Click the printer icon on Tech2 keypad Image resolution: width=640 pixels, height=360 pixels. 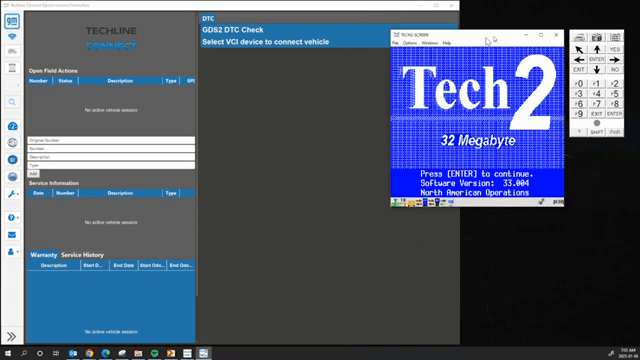tap(579, 38)
